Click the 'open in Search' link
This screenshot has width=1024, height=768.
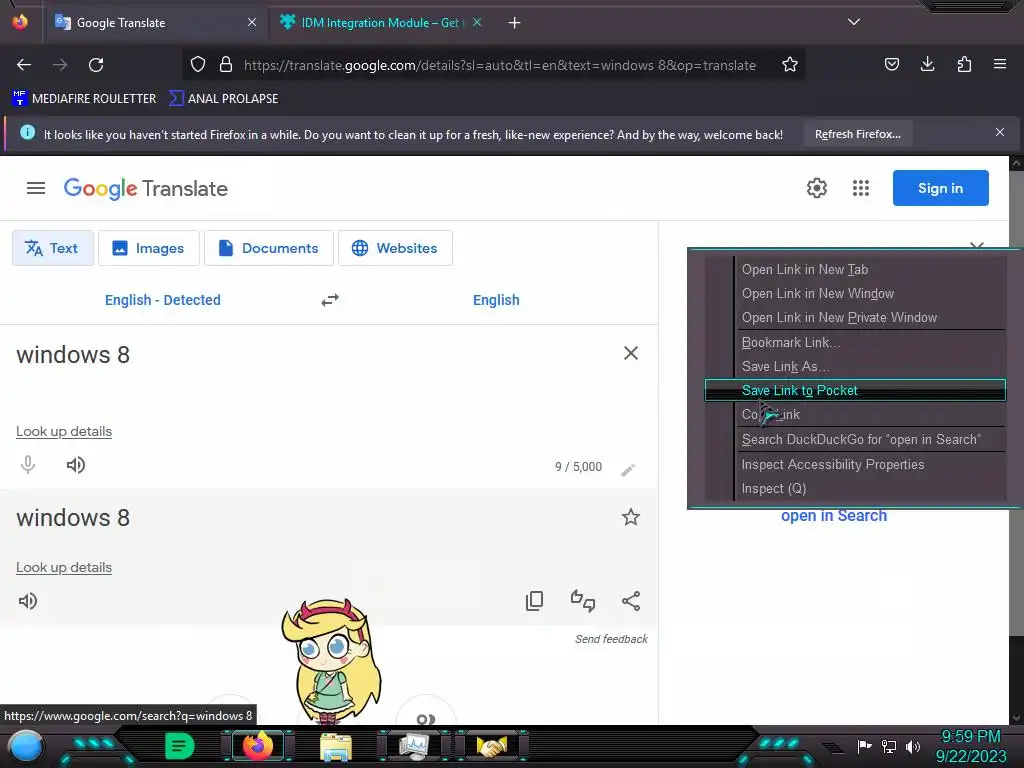coord(834,516)
